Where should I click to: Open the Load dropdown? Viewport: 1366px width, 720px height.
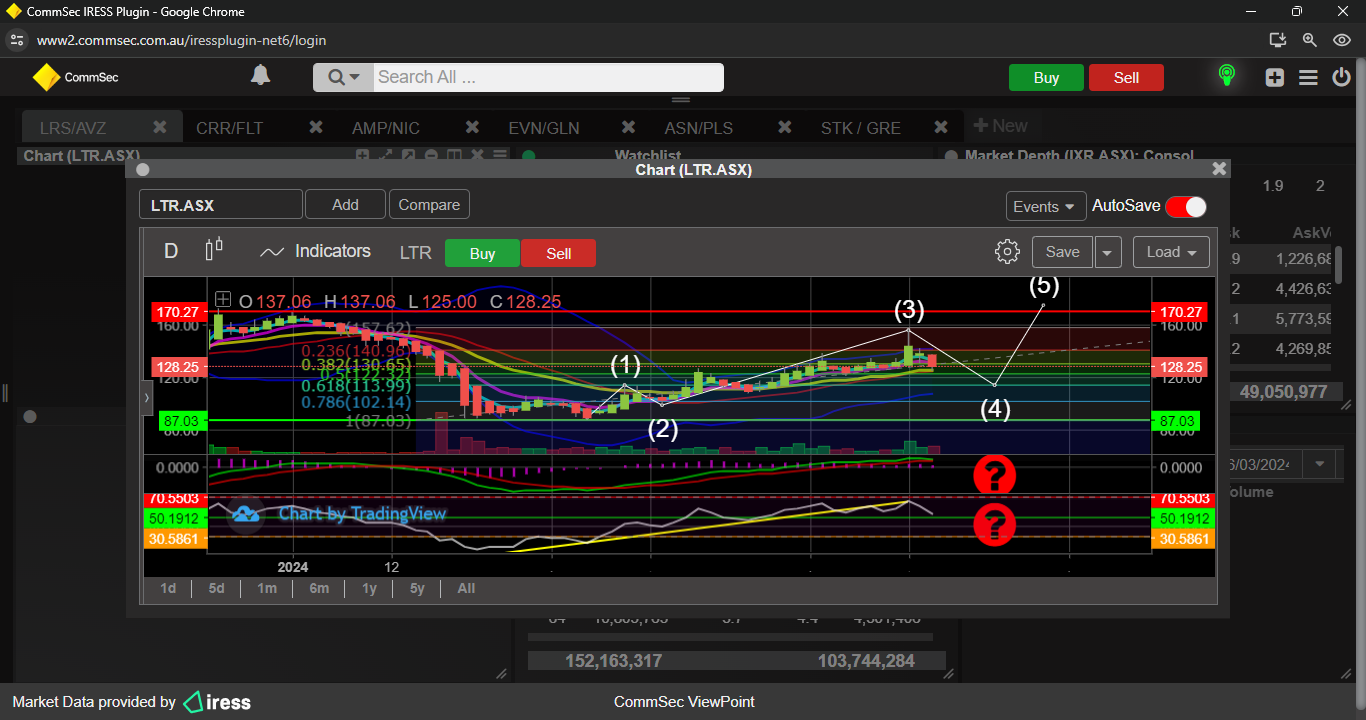(1171, 252)
